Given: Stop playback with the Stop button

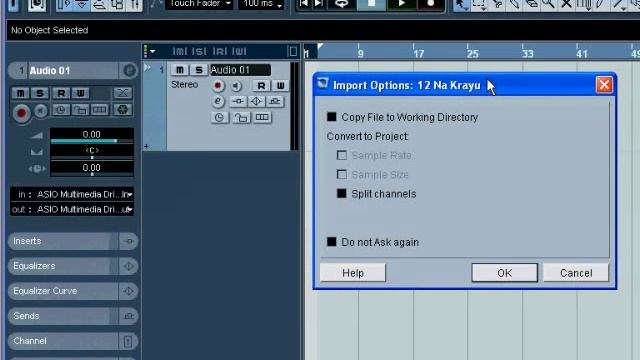Looking at the screenshot, I should (x=371, y=4).
